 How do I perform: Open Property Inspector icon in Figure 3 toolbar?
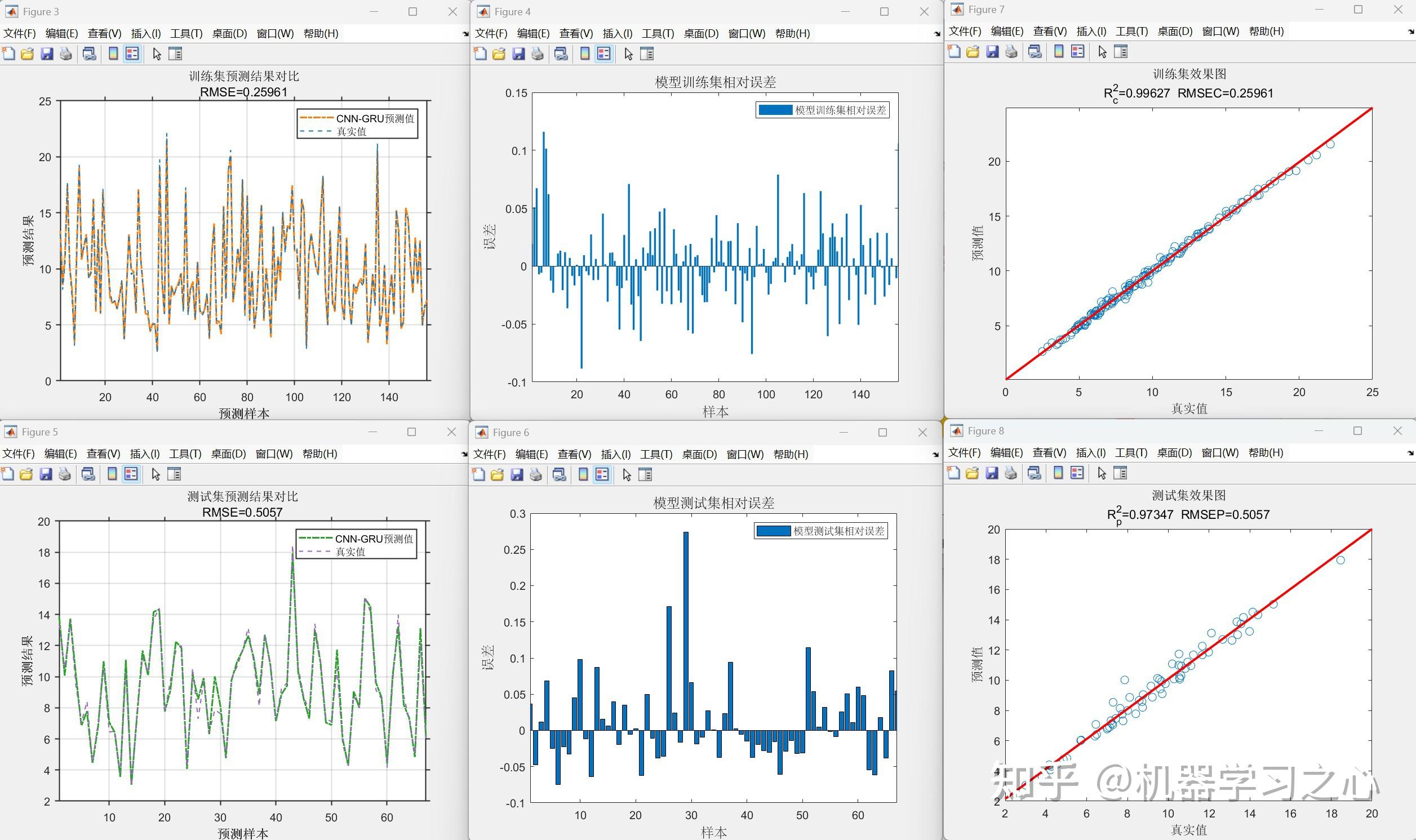(x=175, y=54)
